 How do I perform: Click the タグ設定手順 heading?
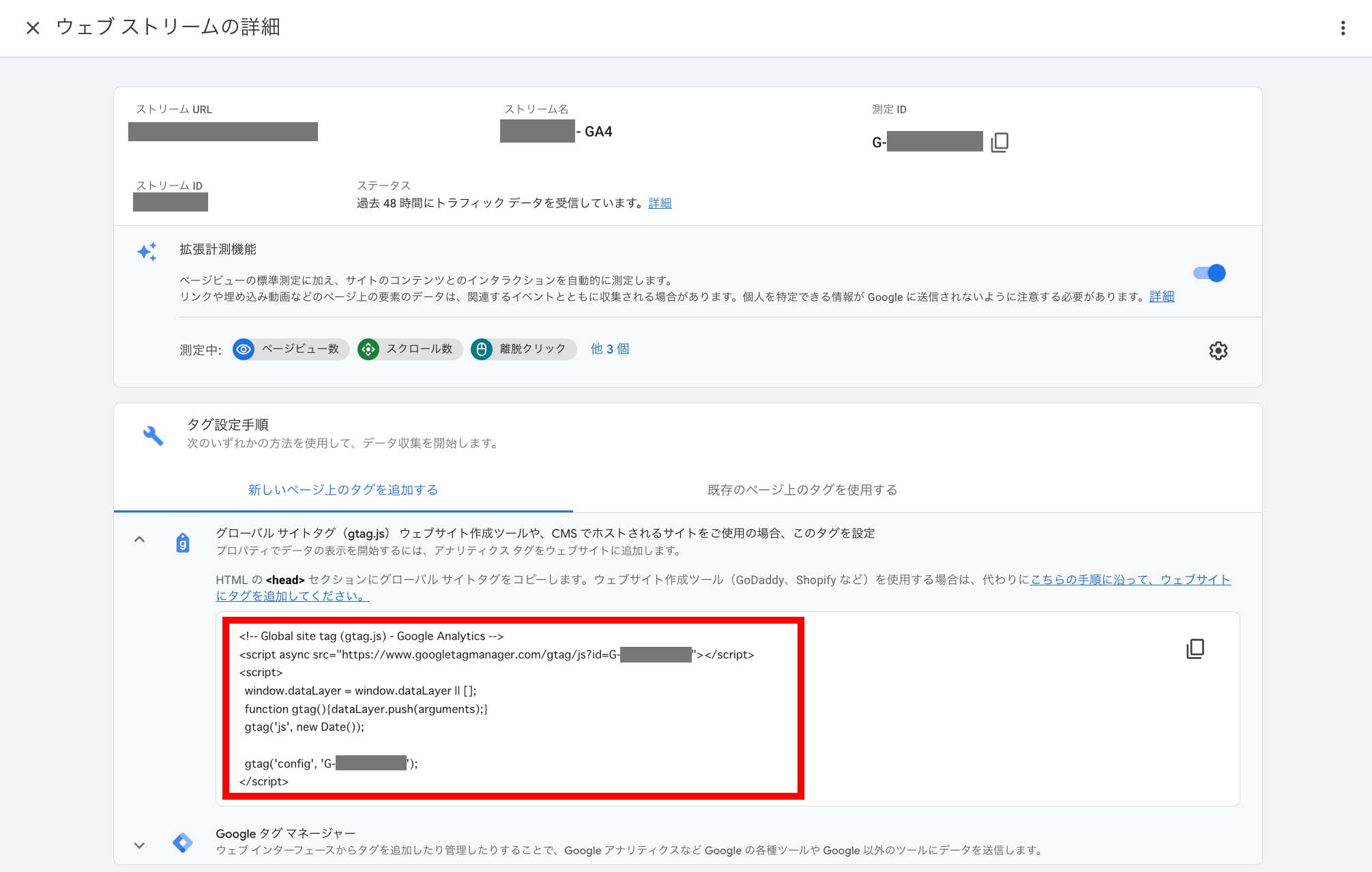(228, 424)
